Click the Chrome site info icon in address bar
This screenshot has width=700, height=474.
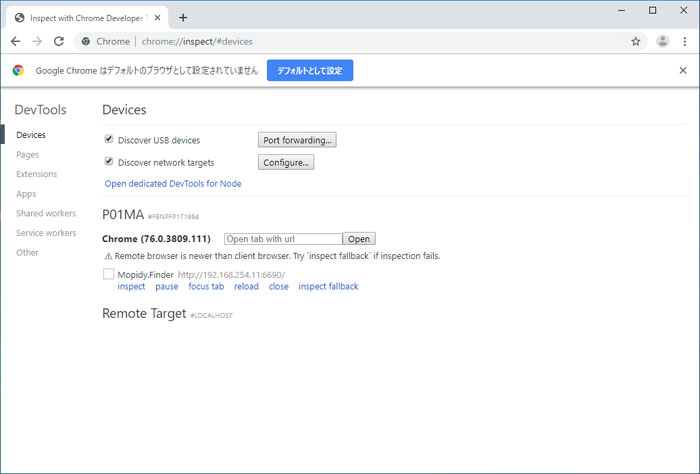86,42
